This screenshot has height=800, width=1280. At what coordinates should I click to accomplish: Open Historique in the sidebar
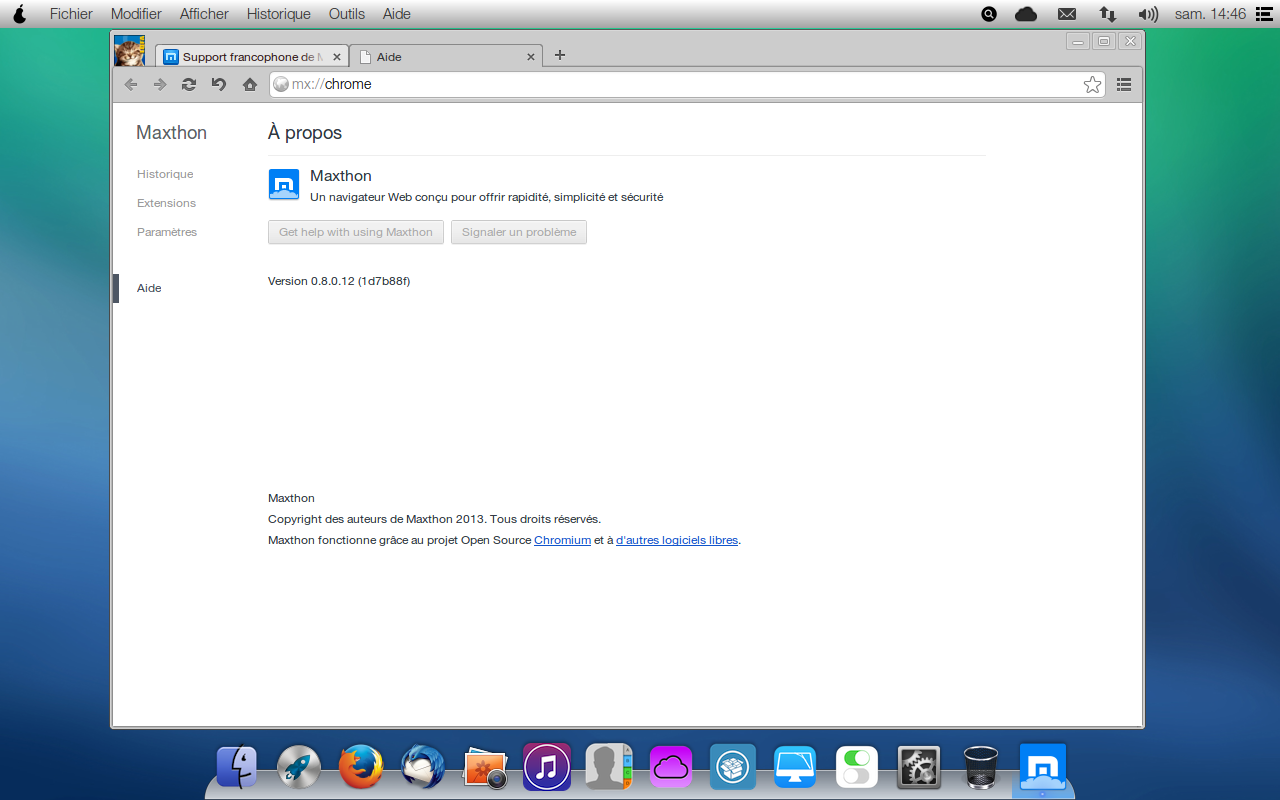165,174
